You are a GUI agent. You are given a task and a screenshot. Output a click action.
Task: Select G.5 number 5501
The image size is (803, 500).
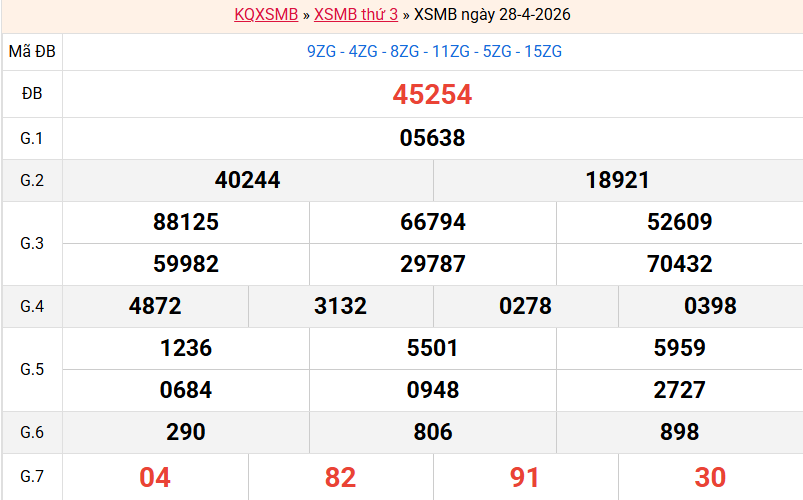pyautogui.click(x=432, y=348)
